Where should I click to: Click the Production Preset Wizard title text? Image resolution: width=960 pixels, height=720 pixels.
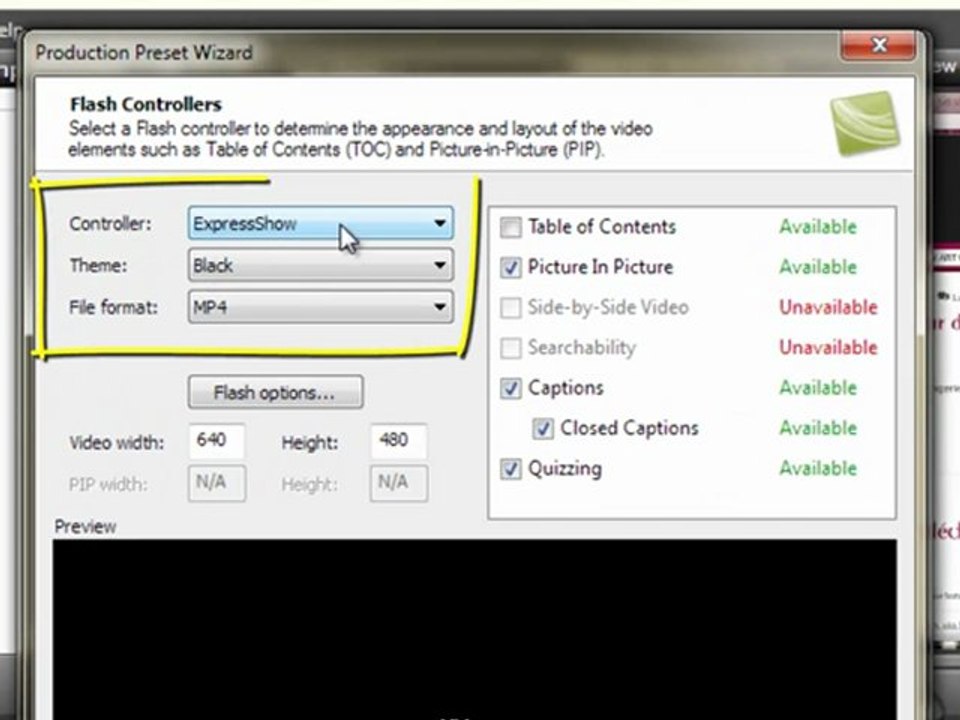coord(144,53)
